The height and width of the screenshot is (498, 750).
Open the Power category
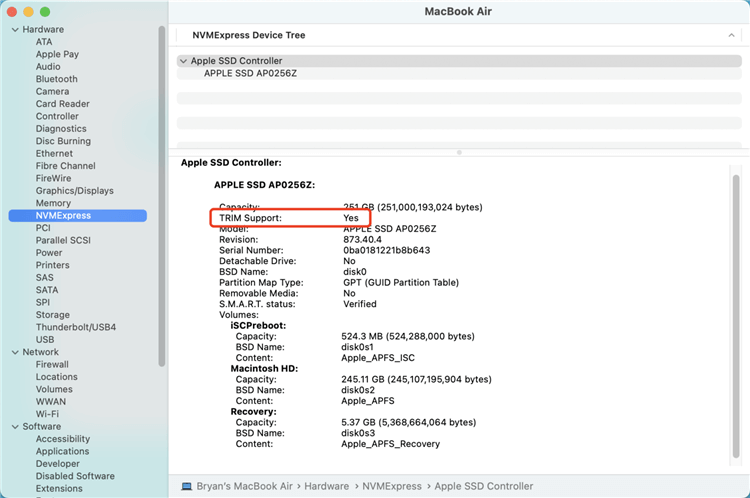(x=49, y=254)
